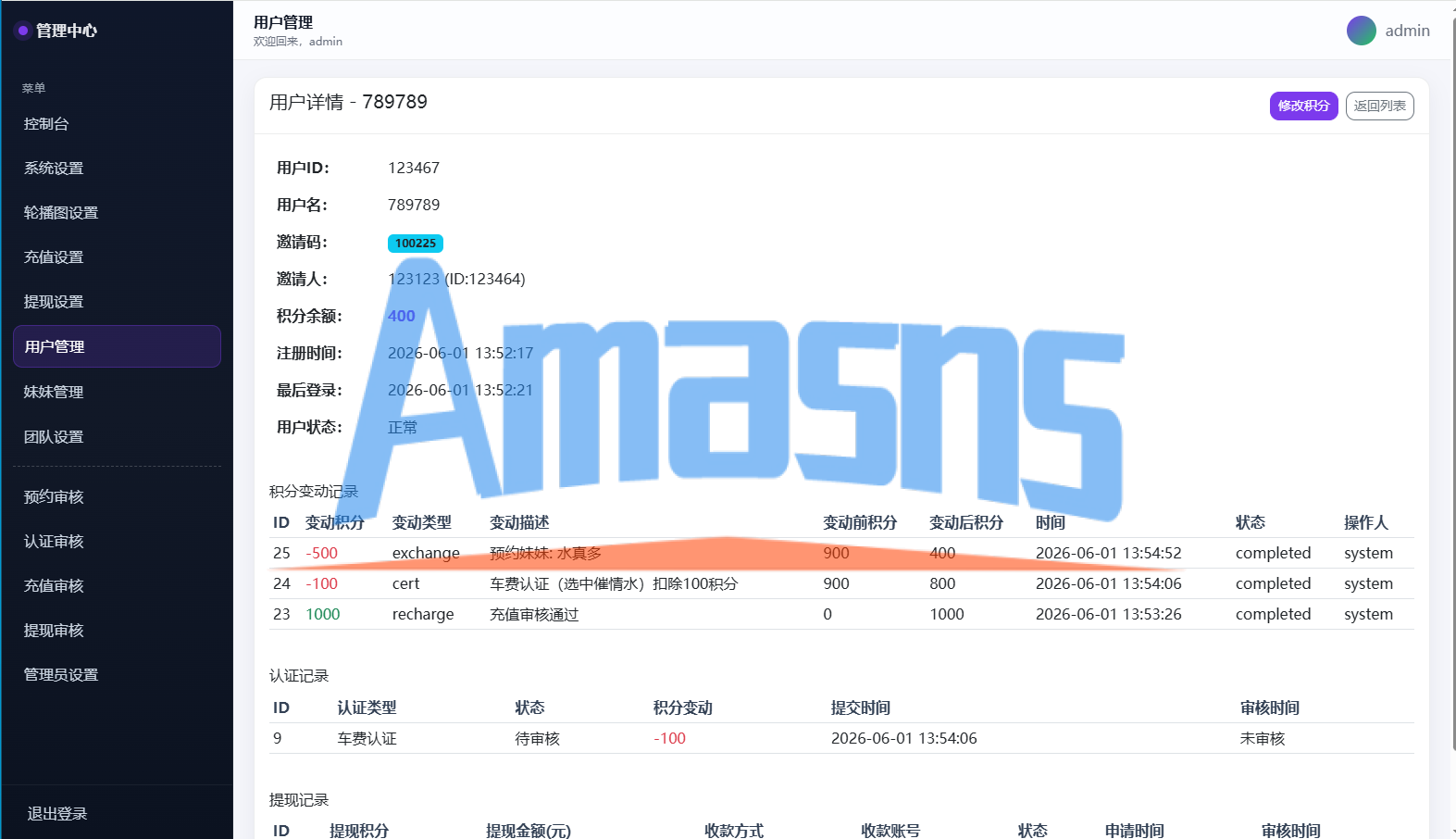1456x839 pixels.
Task: Click the points balance value 400
Action: [x=401, y=316]
